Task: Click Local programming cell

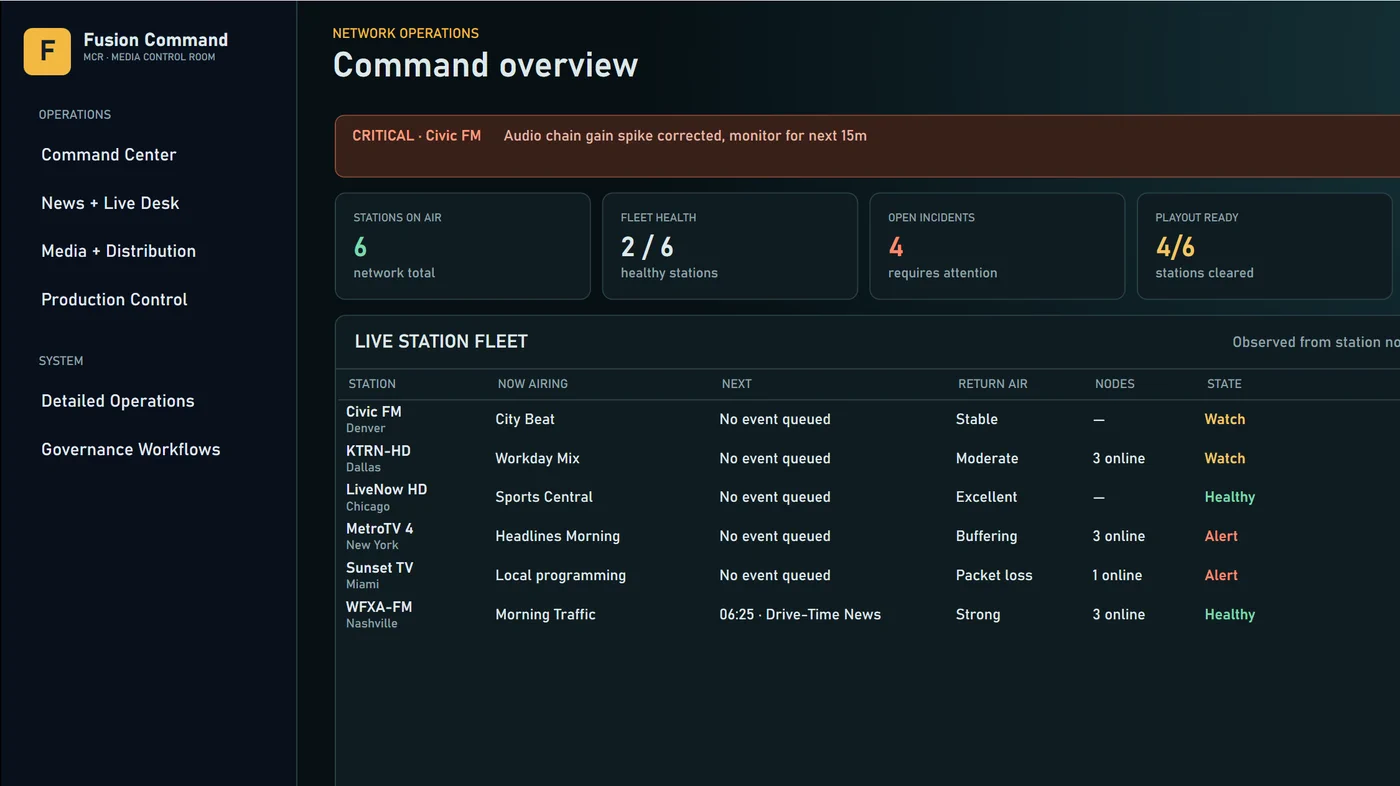Action: point(561,575)
